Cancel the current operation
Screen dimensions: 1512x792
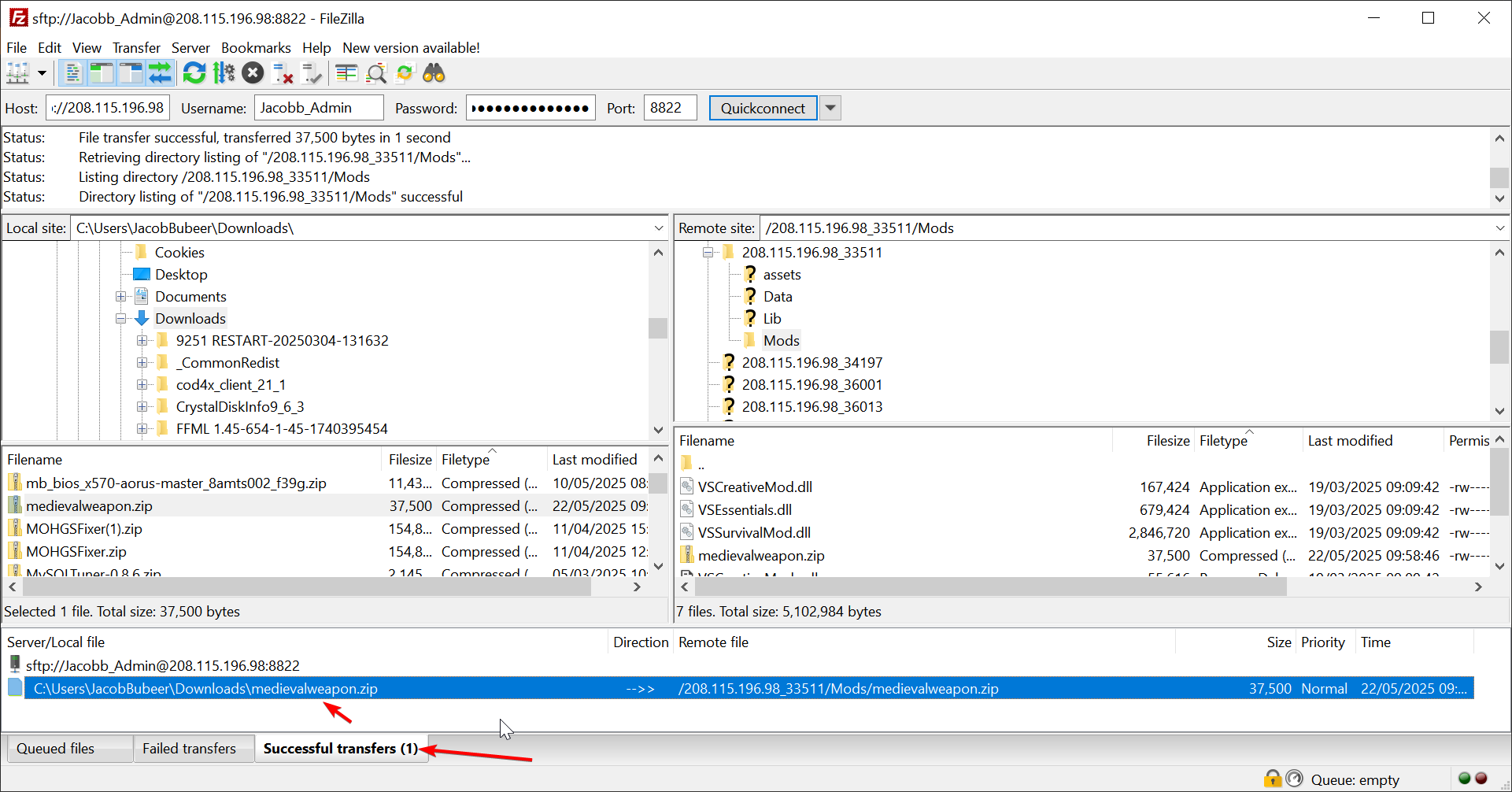point(253,74)
